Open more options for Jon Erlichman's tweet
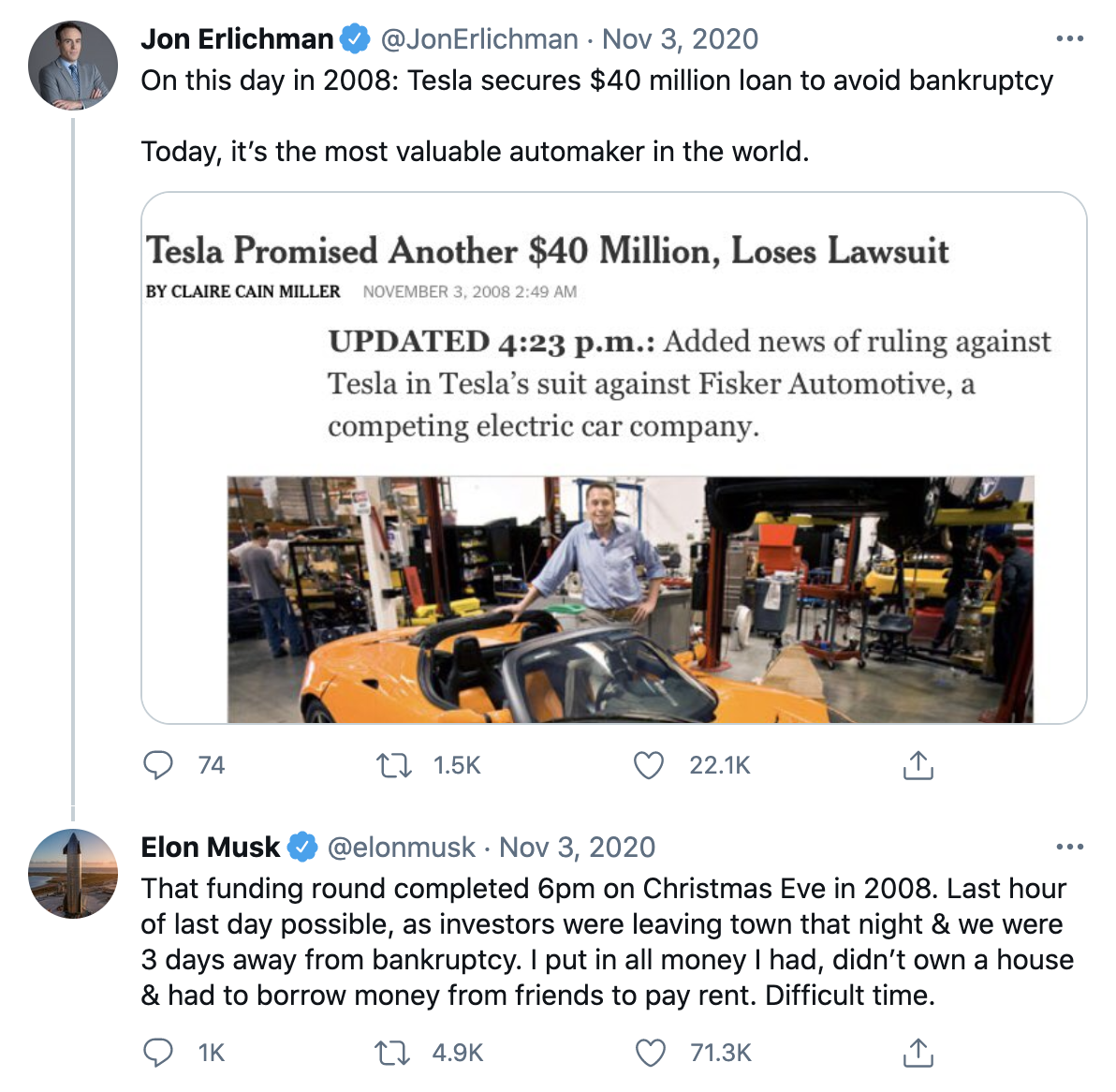Viewport: 1116px width, 1092px height. pos(1069,39)
